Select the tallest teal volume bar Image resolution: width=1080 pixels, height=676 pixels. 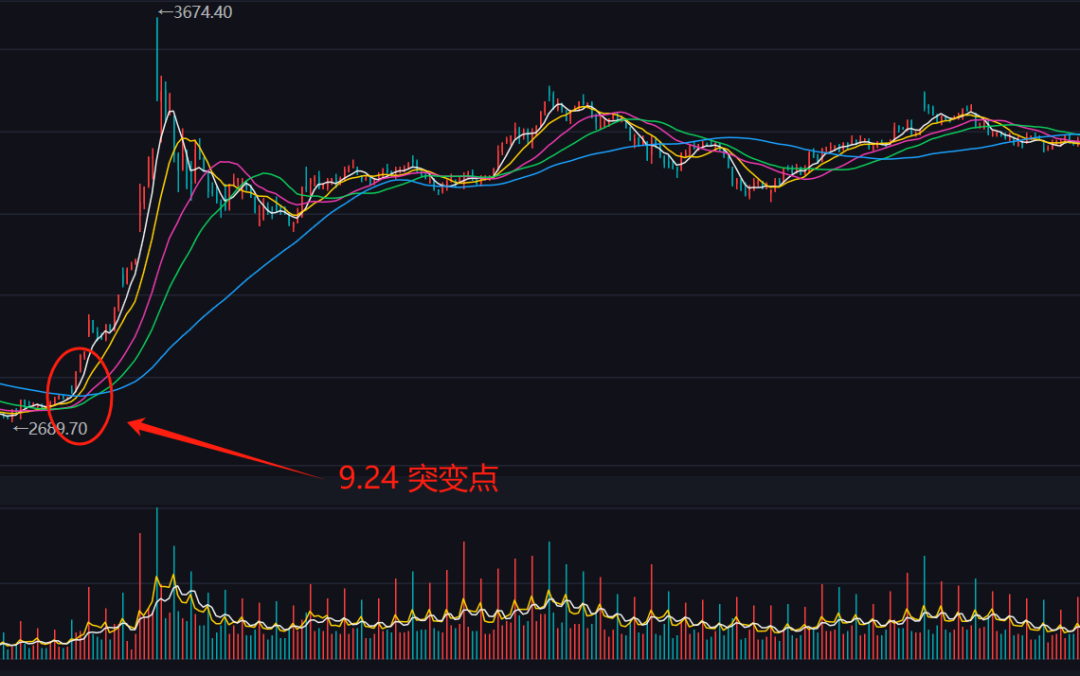[x=157, y=583]
